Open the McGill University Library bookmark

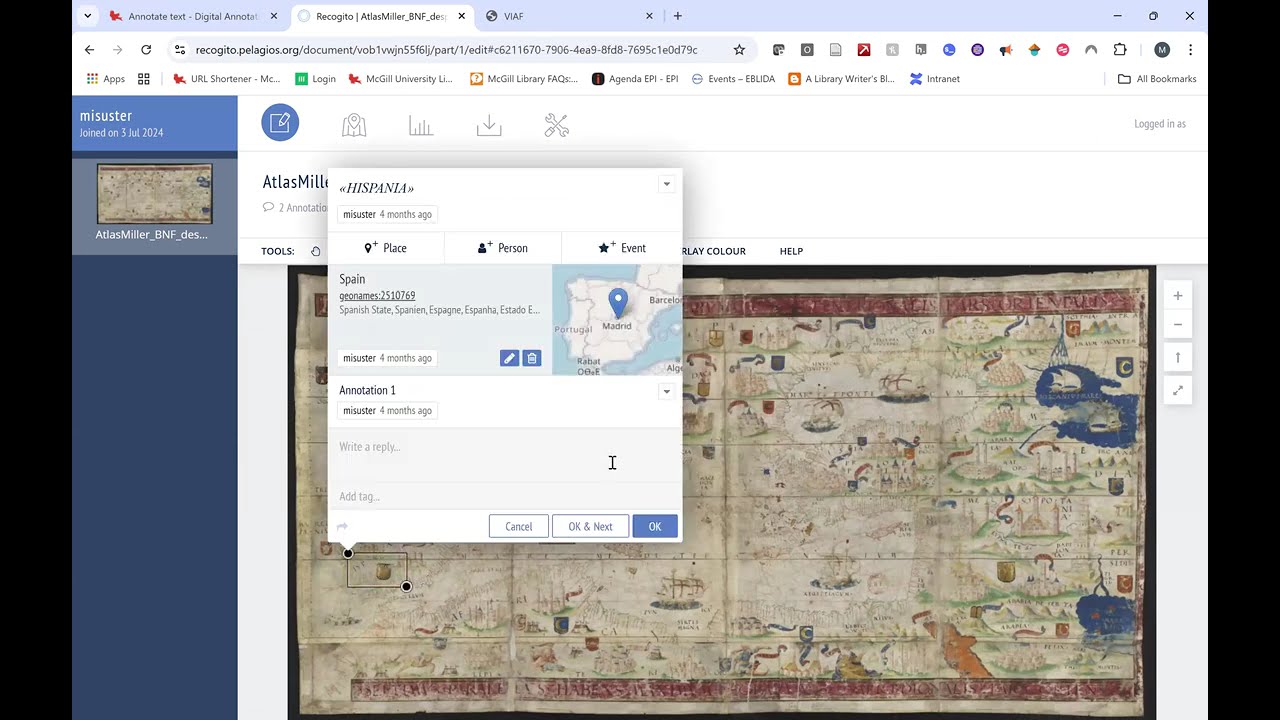click(401, 79)
